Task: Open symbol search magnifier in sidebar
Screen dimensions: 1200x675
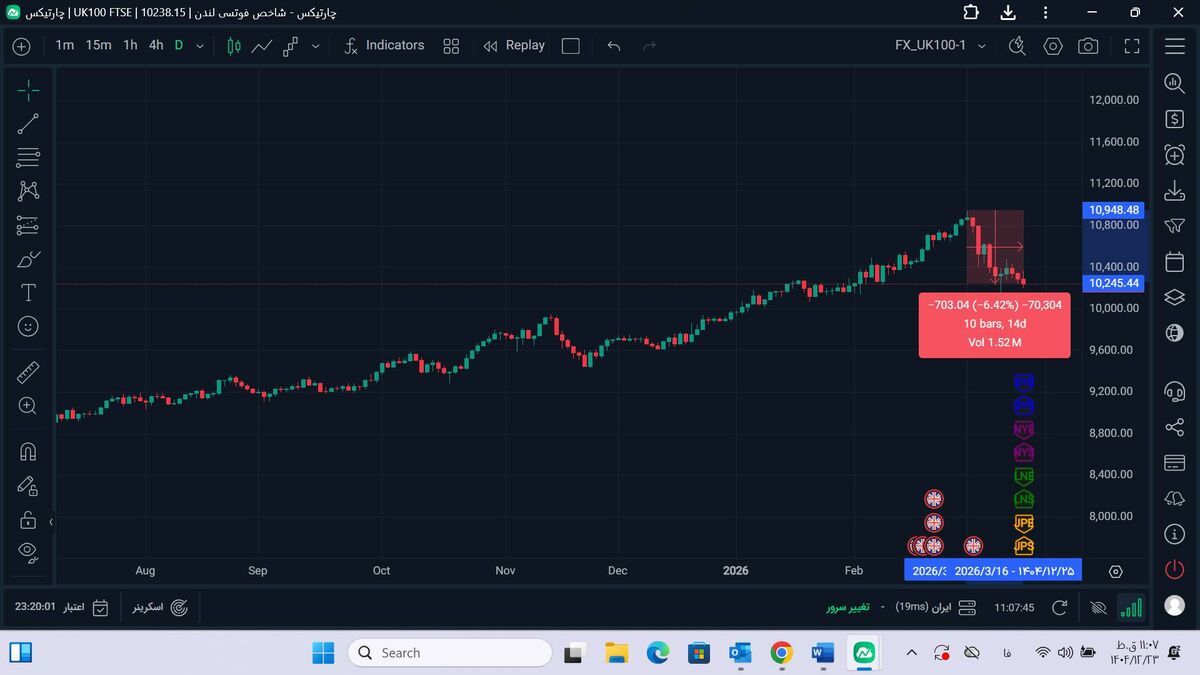Action: pyautogui.click(x=1175, y=84)
